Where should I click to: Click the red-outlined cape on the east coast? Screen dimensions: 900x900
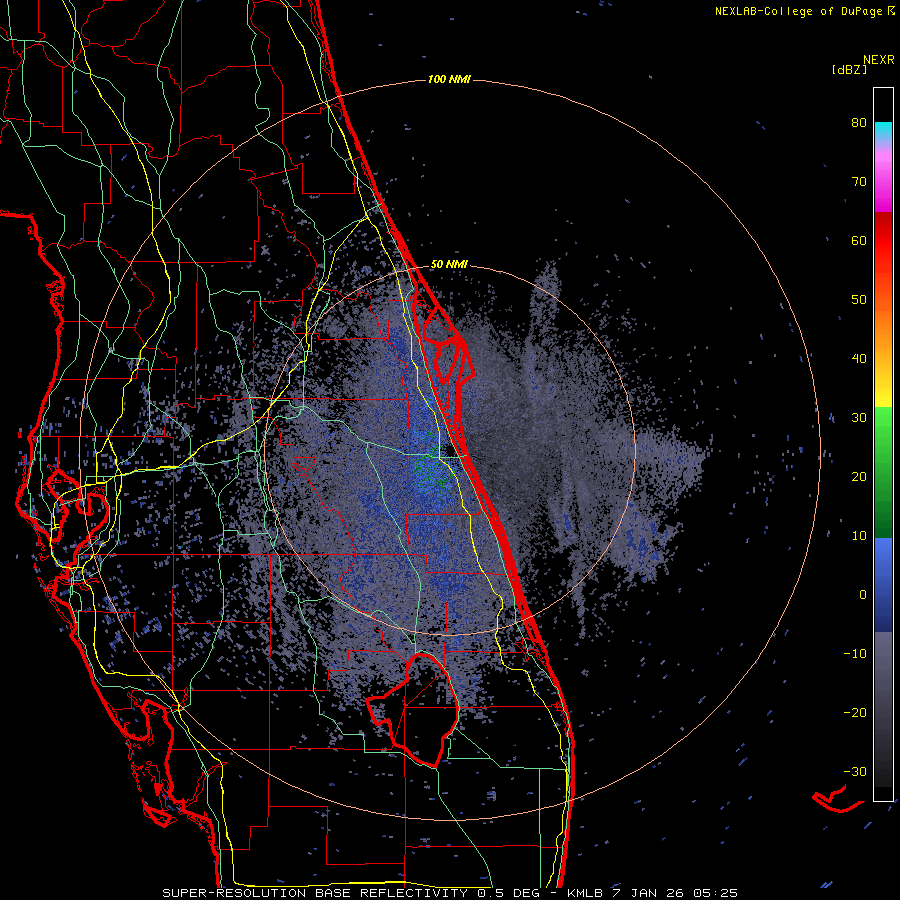click(448, 344)
